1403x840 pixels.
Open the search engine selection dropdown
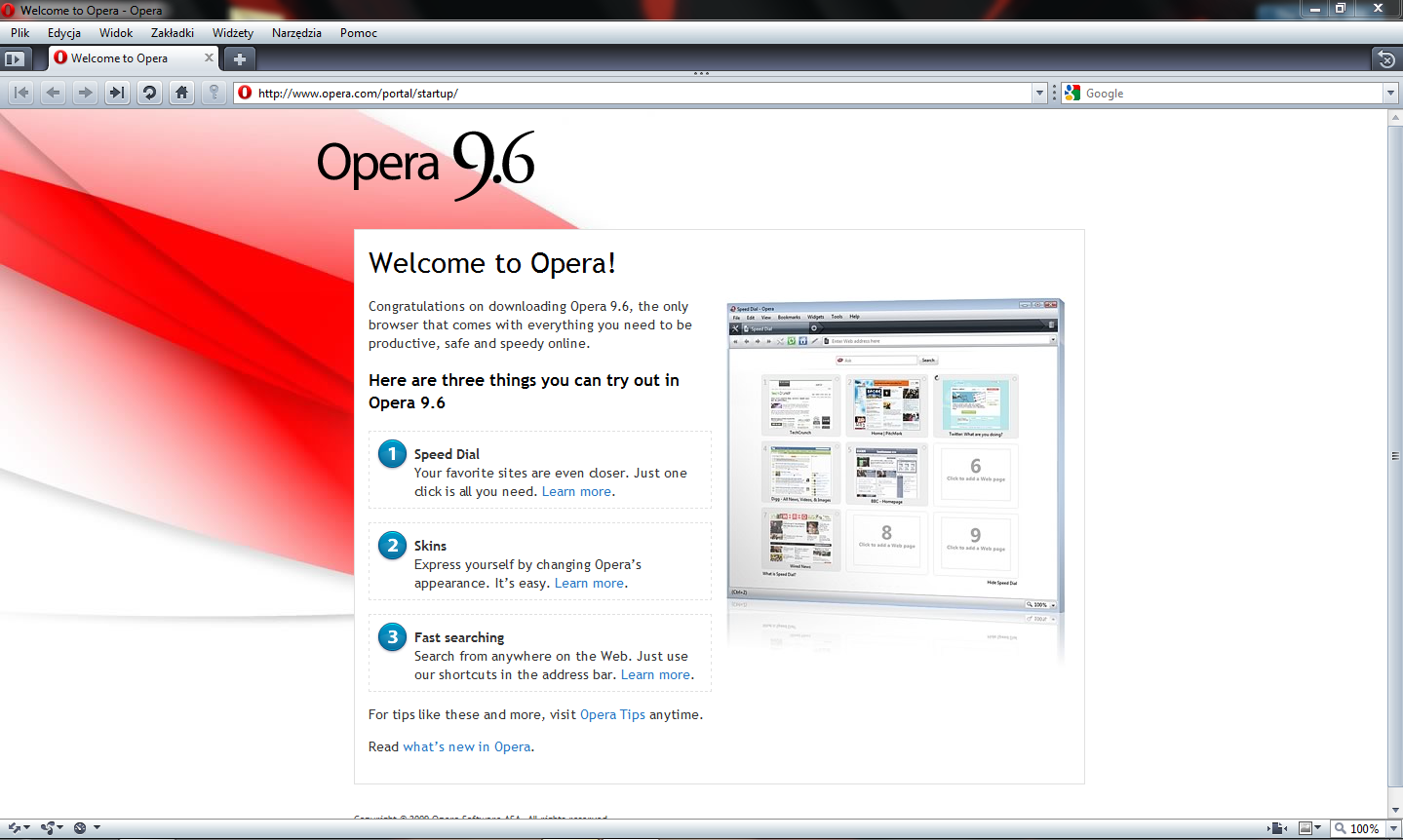coord(1390,93)
